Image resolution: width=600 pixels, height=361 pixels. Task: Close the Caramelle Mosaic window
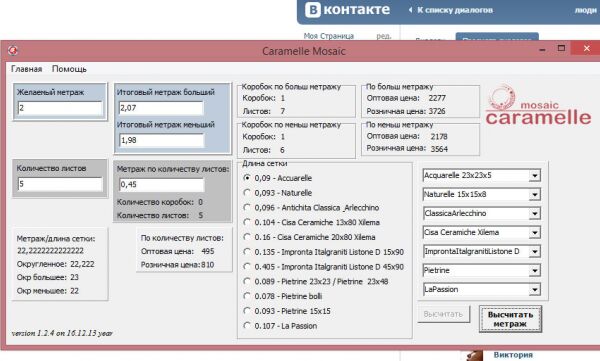tap(586, 49)
